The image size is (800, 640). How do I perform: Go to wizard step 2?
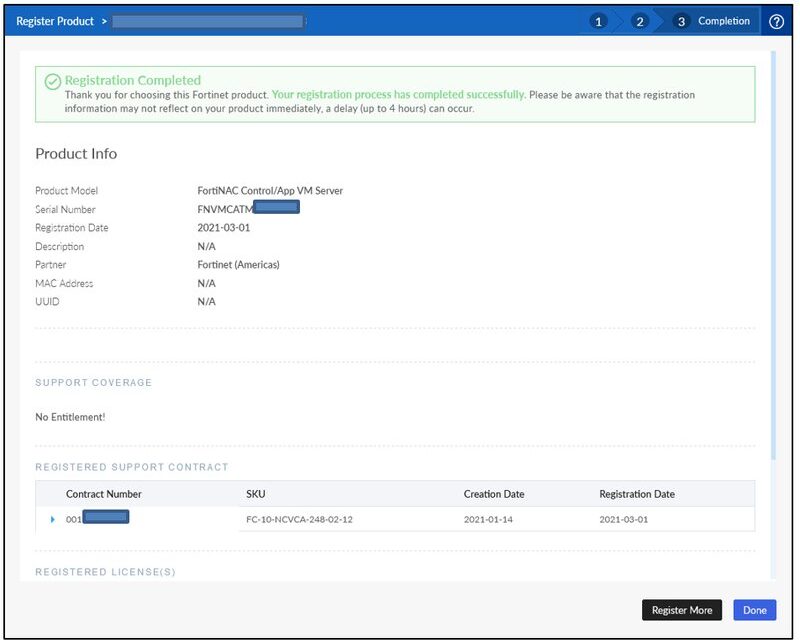click(x=639, y=21)
